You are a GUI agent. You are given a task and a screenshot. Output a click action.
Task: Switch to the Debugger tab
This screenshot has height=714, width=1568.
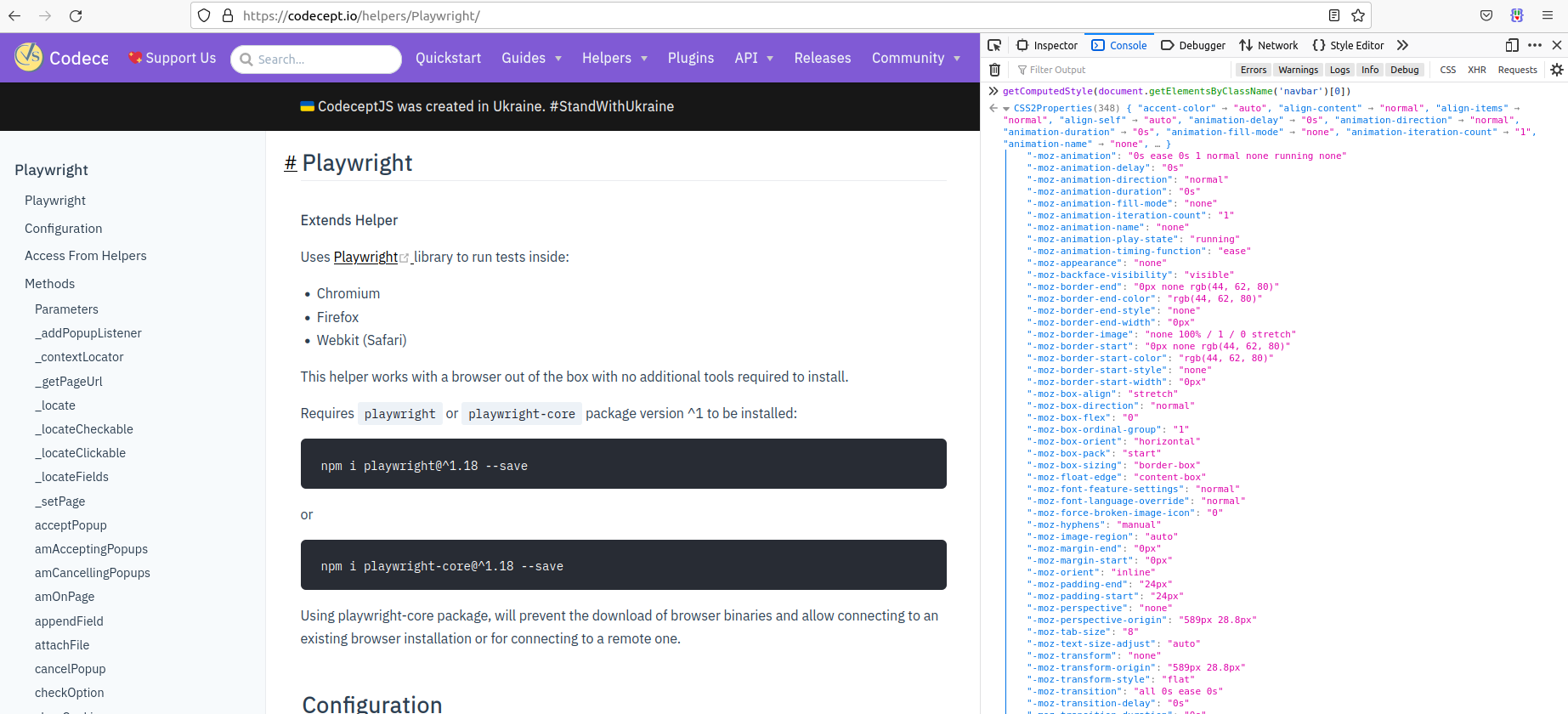click(x=1193, y=45)
